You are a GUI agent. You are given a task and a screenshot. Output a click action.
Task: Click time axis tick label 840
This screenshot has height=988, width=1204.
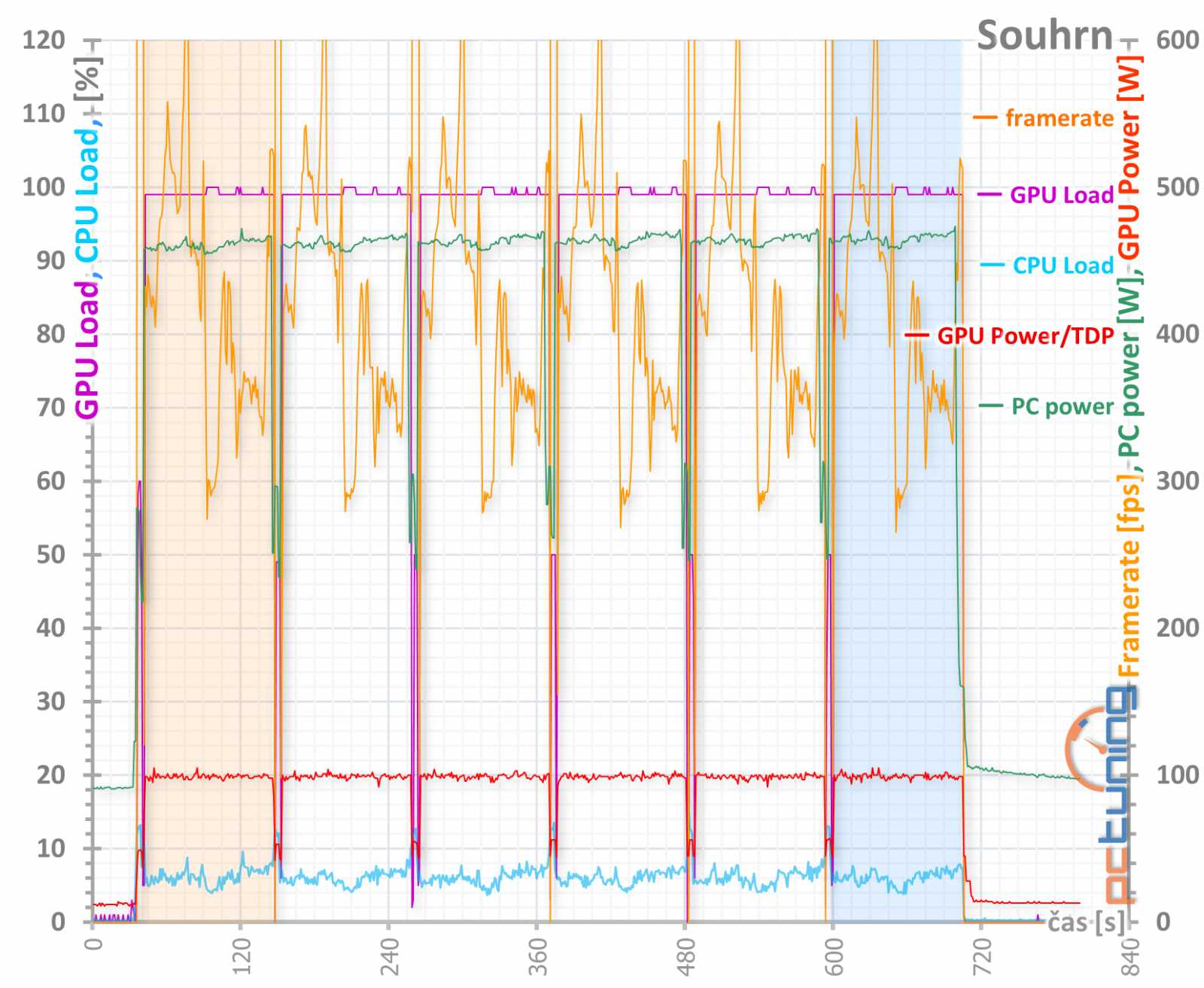pyautogui.click(x=1130, y=956)
